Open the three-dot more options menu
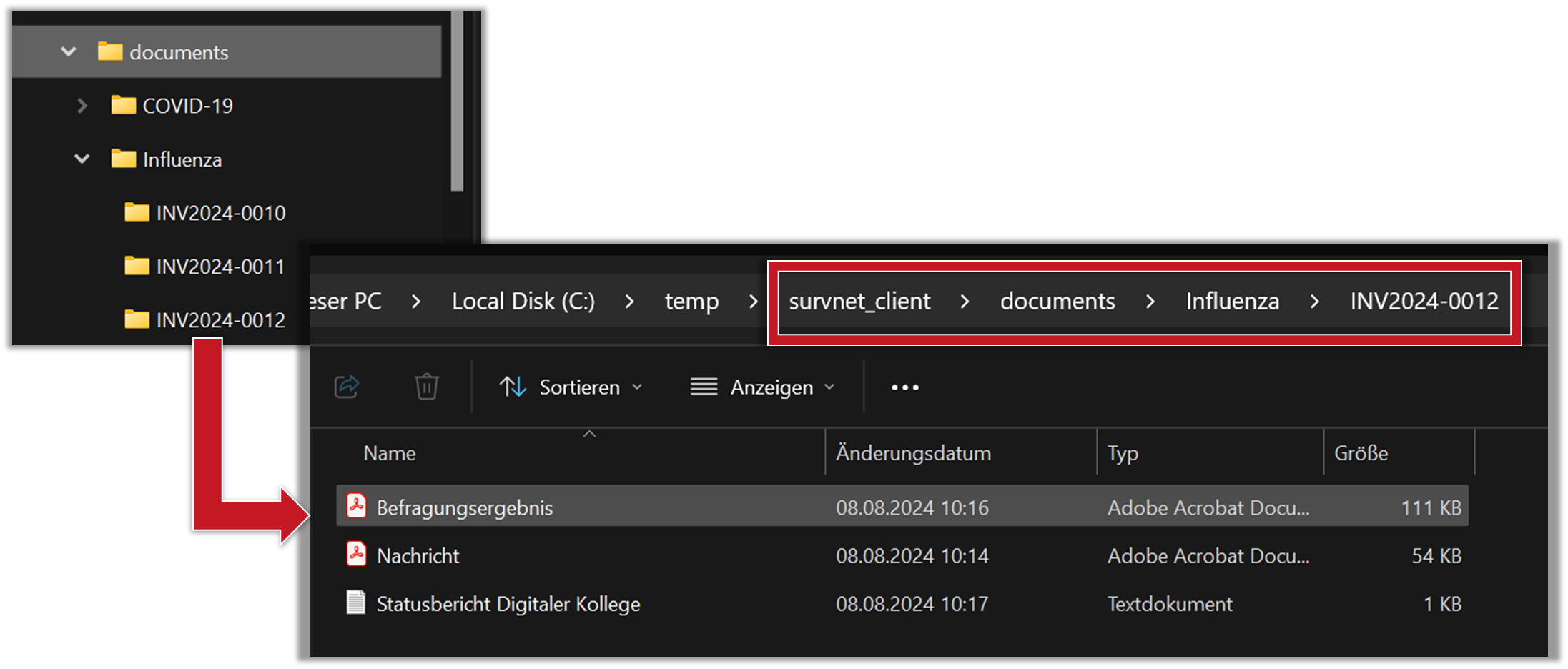 pos(904,387)
